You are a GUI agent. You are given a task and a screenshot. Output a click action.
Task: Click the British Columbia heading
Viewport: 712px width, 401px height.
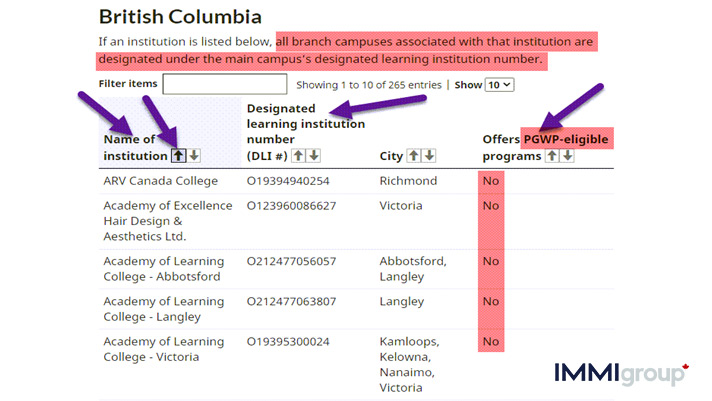click(180, 17)
